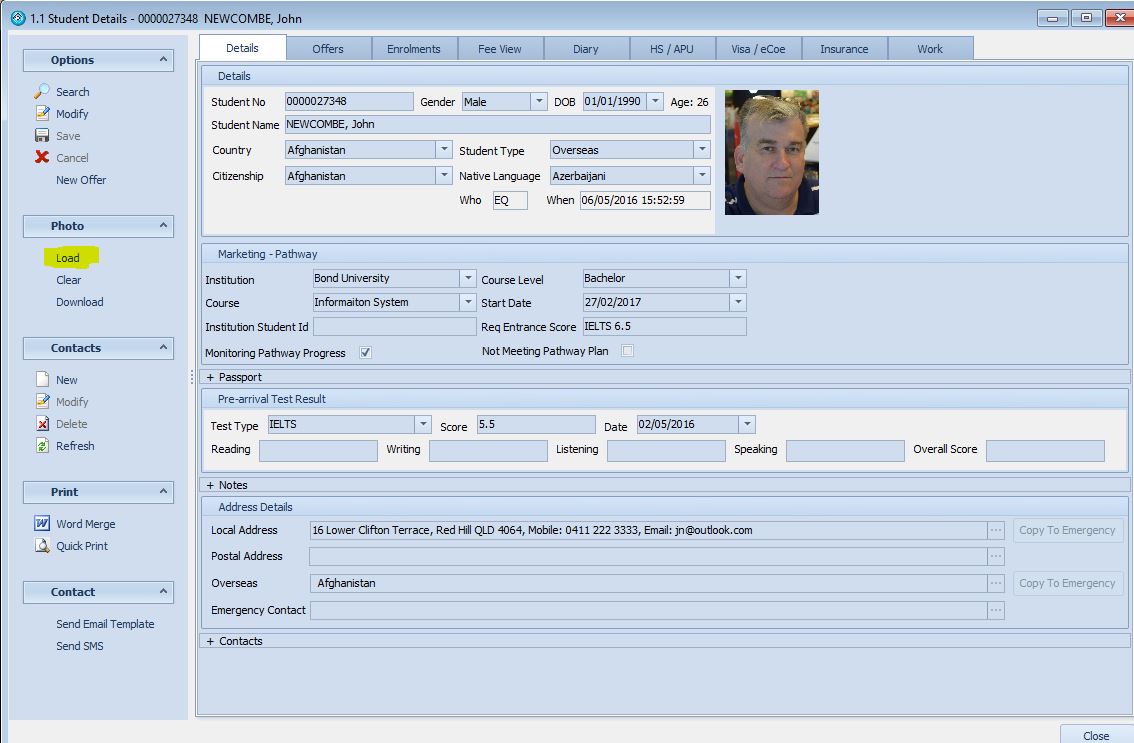Open the Native Language dropdown

[x=702, y=175]
